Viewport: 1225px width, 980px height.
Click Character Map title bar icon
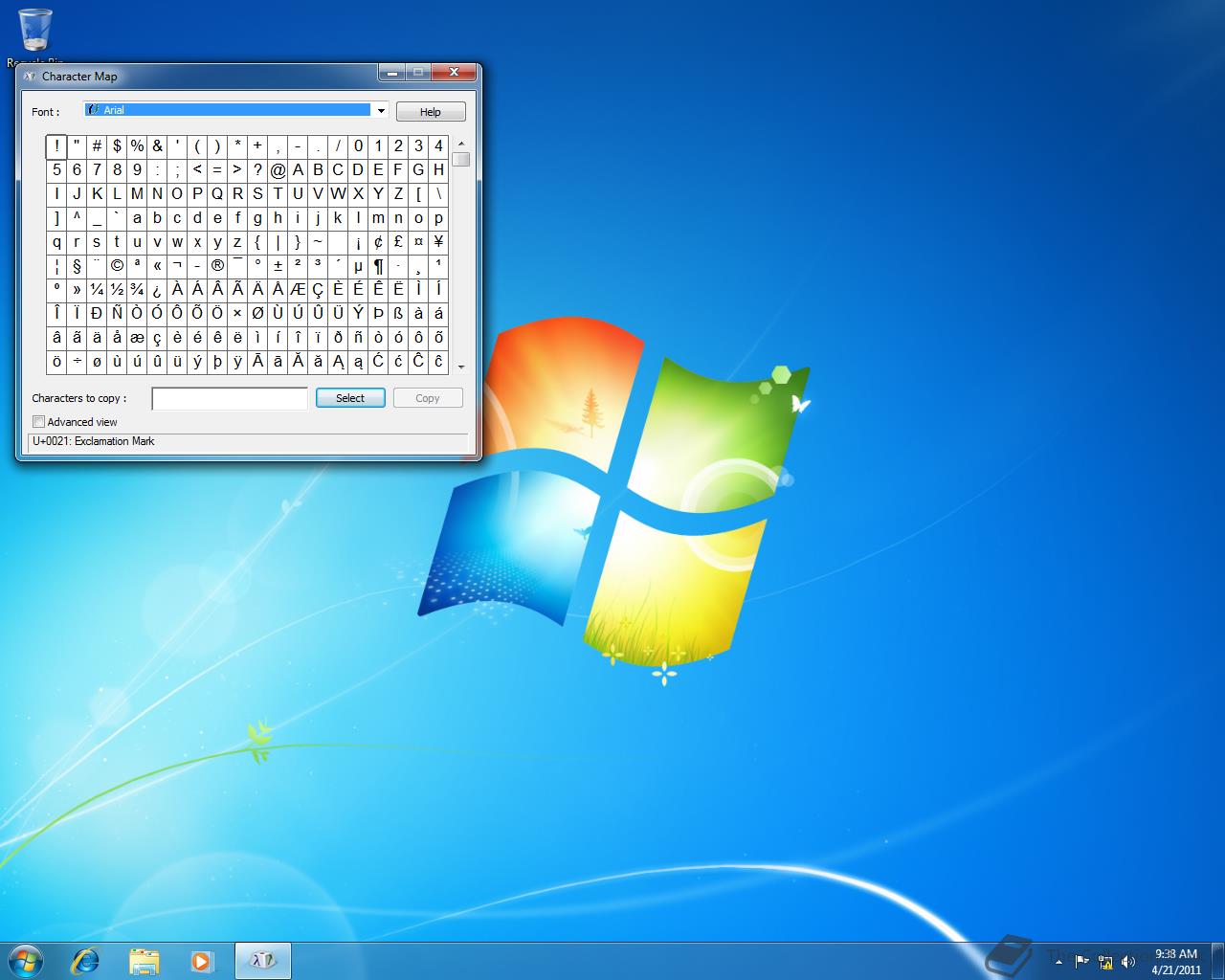pyautogui.click(x=30, y=76)
